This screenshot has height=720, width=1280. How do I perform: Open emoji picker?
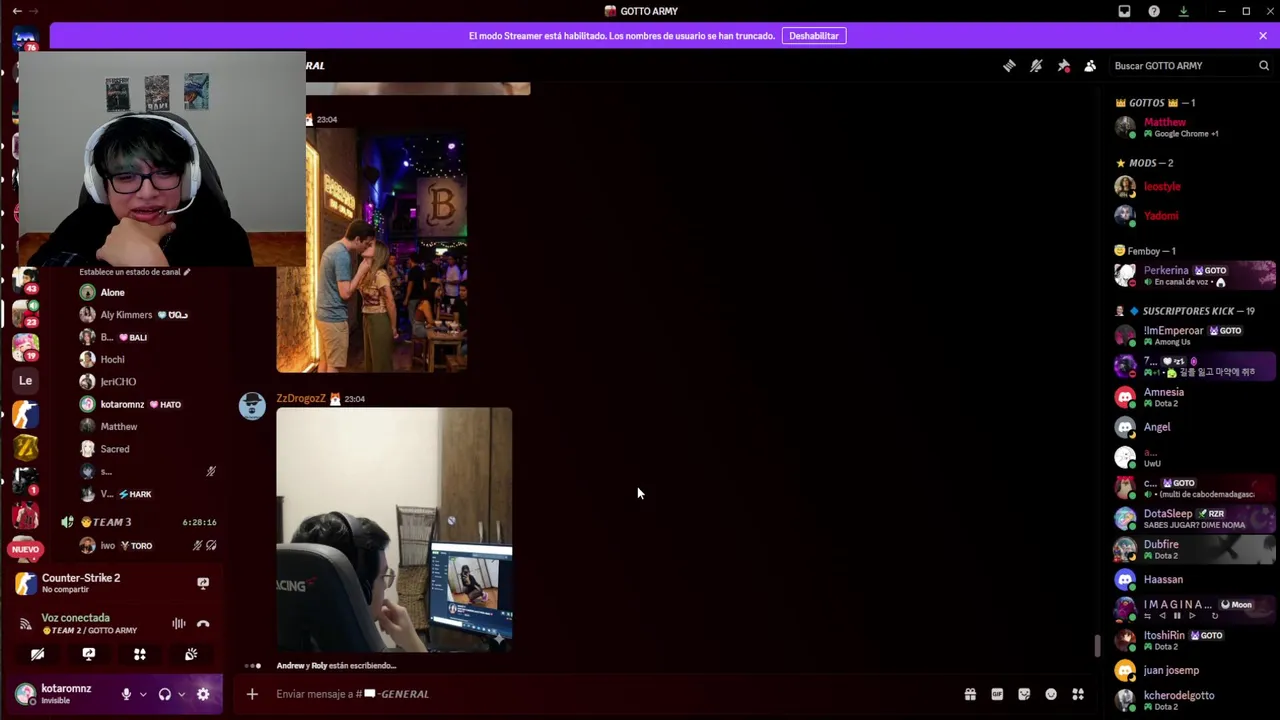tap(1051, 694)
